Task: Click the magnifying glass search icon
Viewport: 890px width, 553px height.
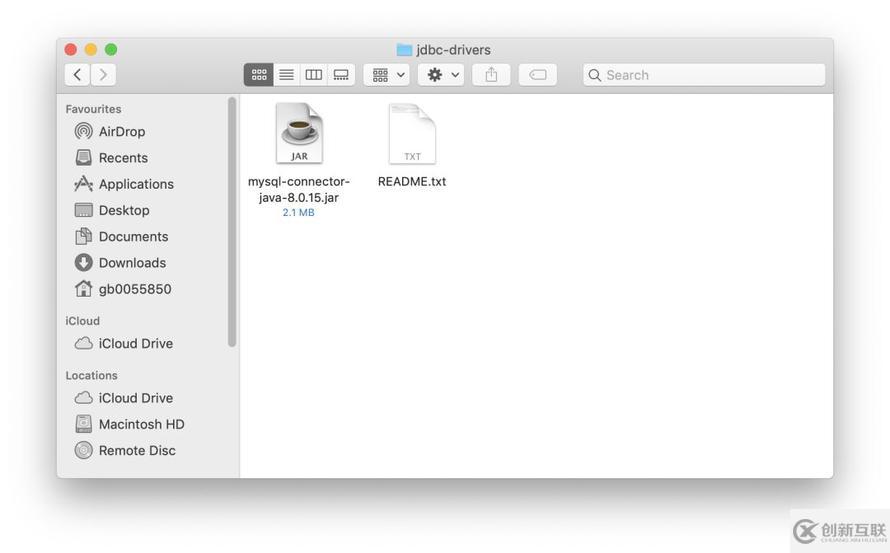Action: tap(594, 75)
